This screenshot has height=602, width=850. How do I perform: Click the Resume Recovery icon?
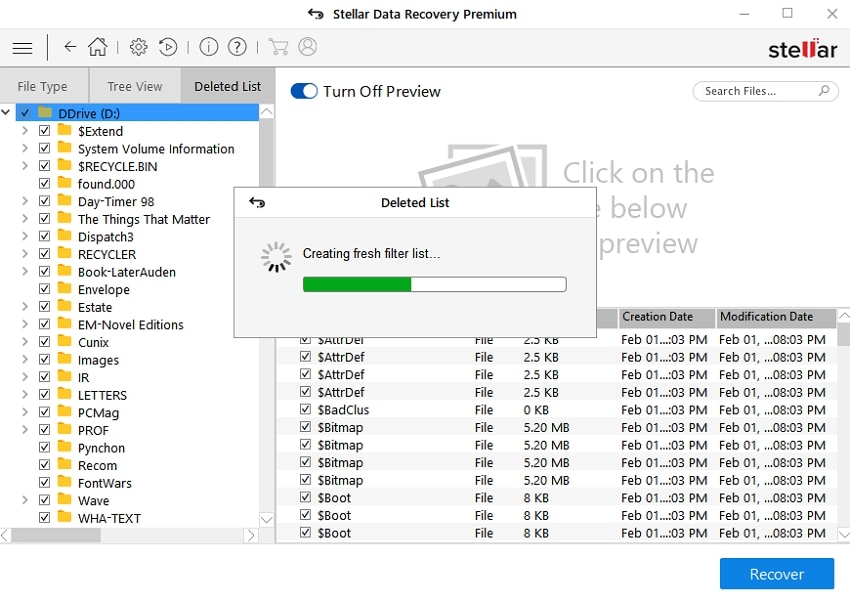(170, 46)
